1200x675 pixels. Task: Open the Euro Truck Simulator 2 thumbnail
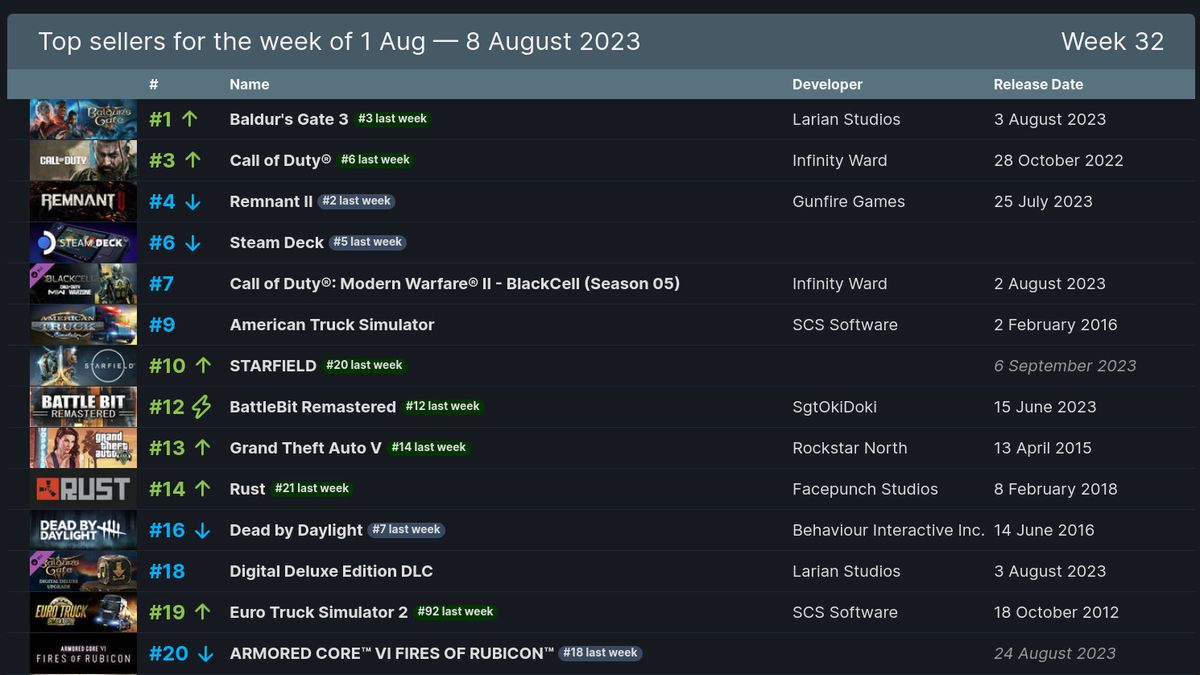pyautogui.click(x=83, y=612)
